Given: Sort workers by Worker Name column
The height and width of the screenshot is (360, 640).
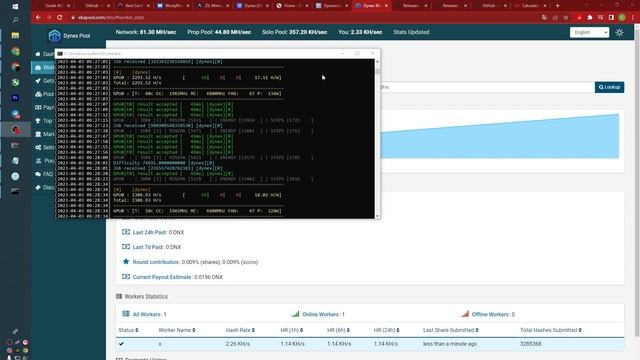Looking at the screenshot, I should tap(177, 330).
